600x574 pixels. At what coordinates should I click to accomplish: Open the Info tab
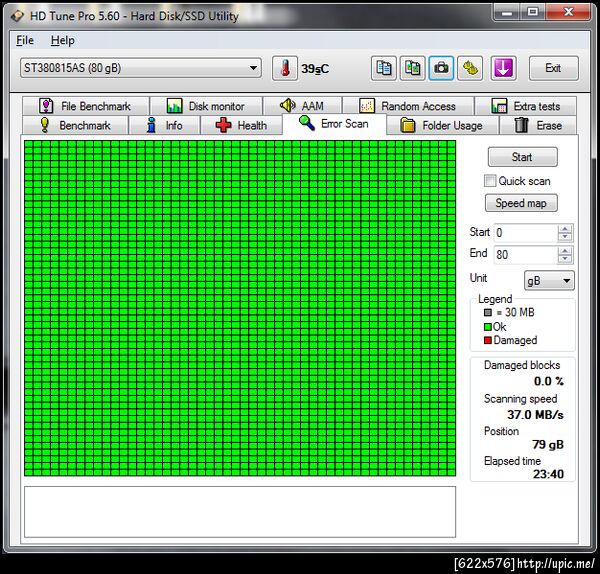click(x=165, y=125)
